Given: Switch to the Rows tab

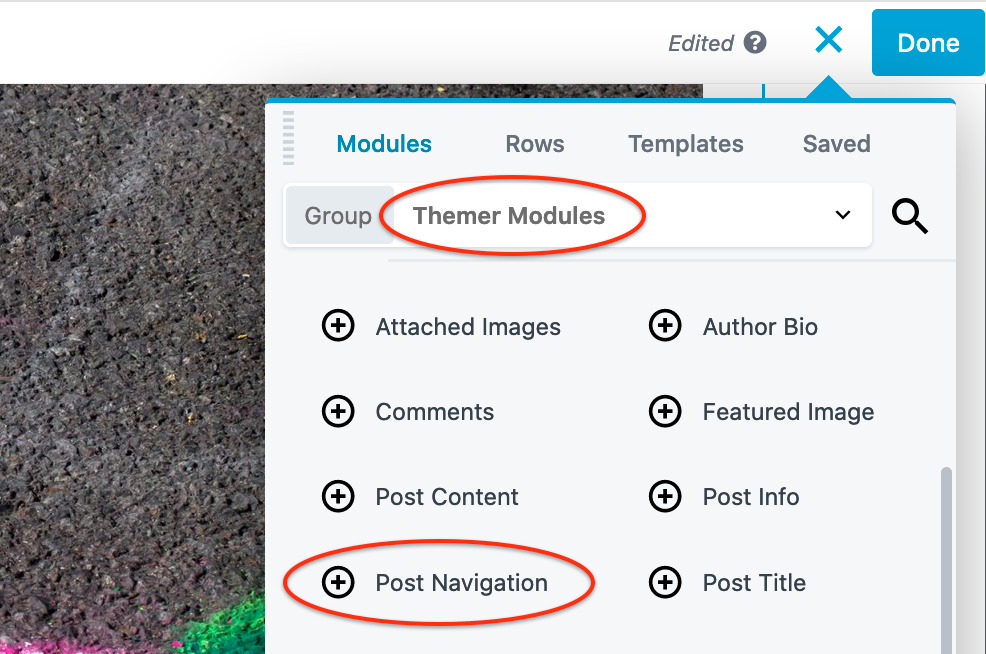Looking at the screenshot, I should pyautogui.click(x=535, y=144).
